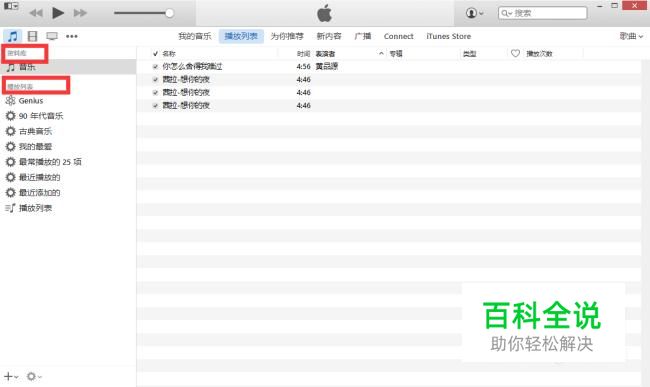The height and width of the screenshot is (387, 650).
Task: Click the heart loved column header
Action: [x=515, y=53]
